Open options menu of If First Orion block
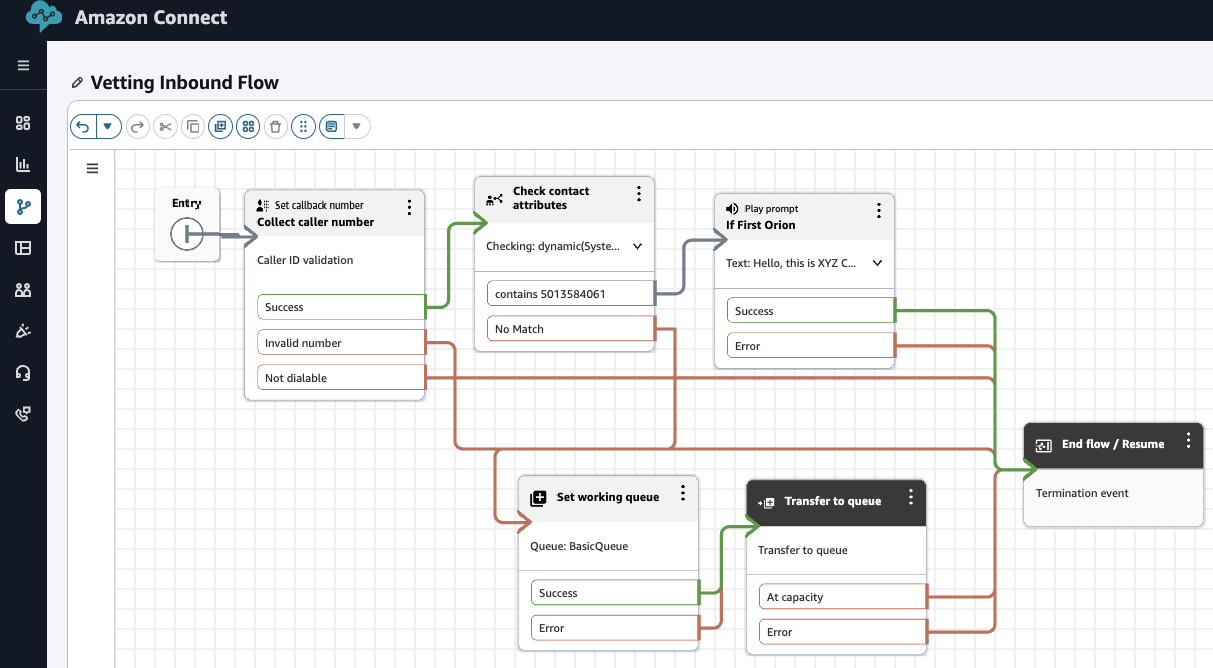This screenshot has height=668, width=1213. 879,210
